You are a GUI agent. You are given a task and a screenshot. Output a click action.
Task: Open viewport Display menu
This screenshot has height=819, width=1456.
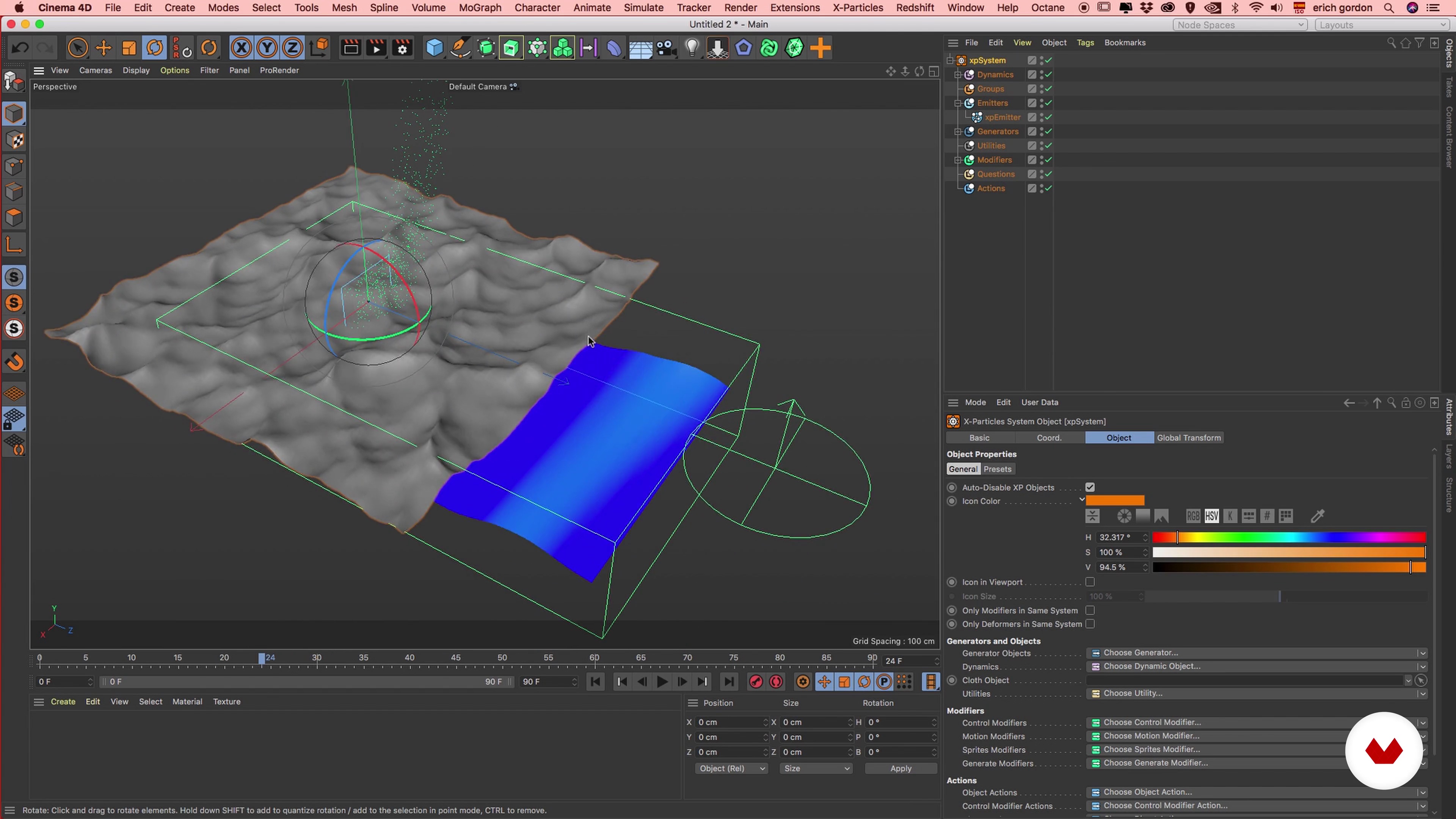[136, 70]
